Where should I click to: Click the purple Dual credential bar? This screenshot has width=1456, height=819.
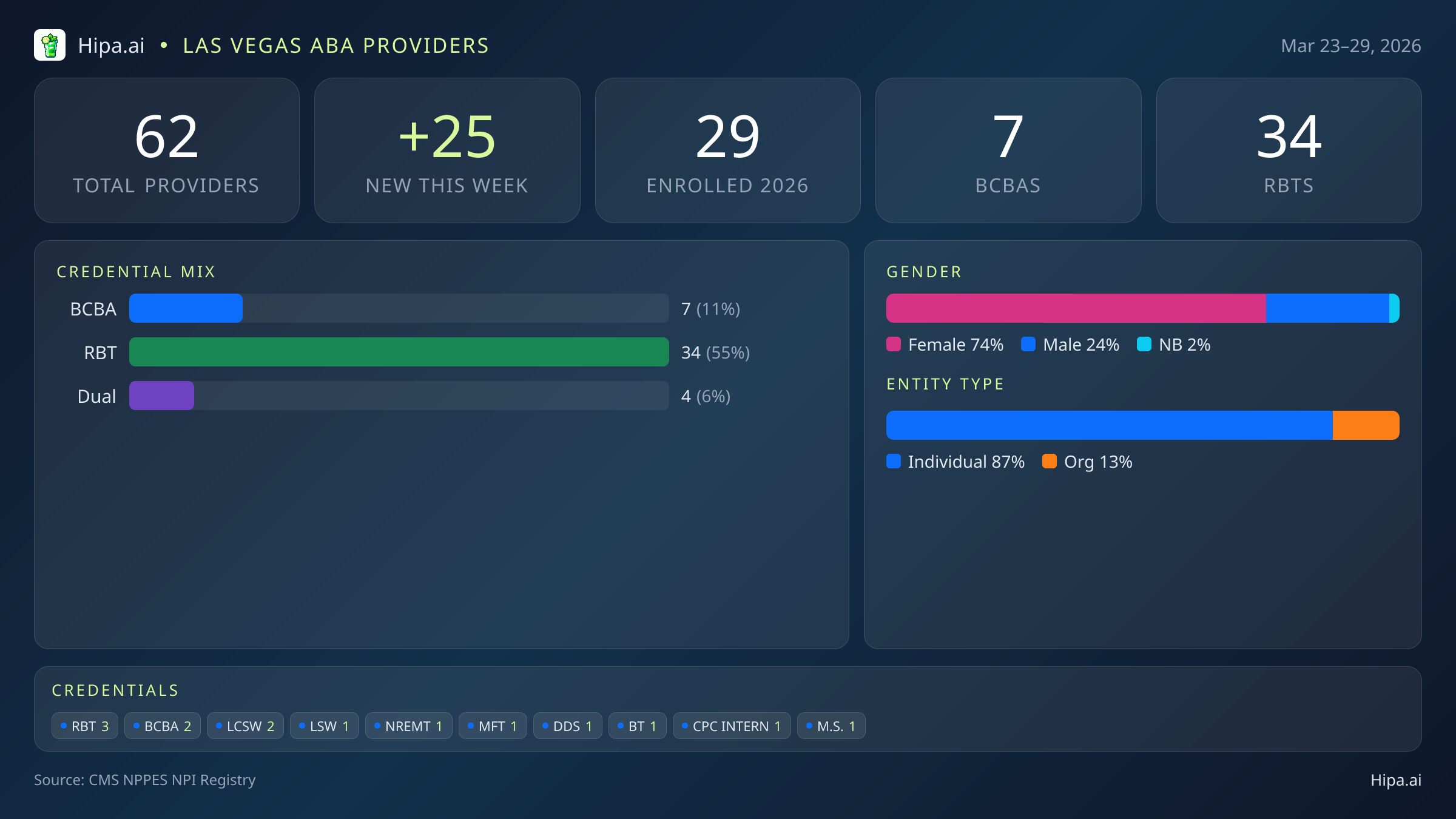(x=161, y=396)
